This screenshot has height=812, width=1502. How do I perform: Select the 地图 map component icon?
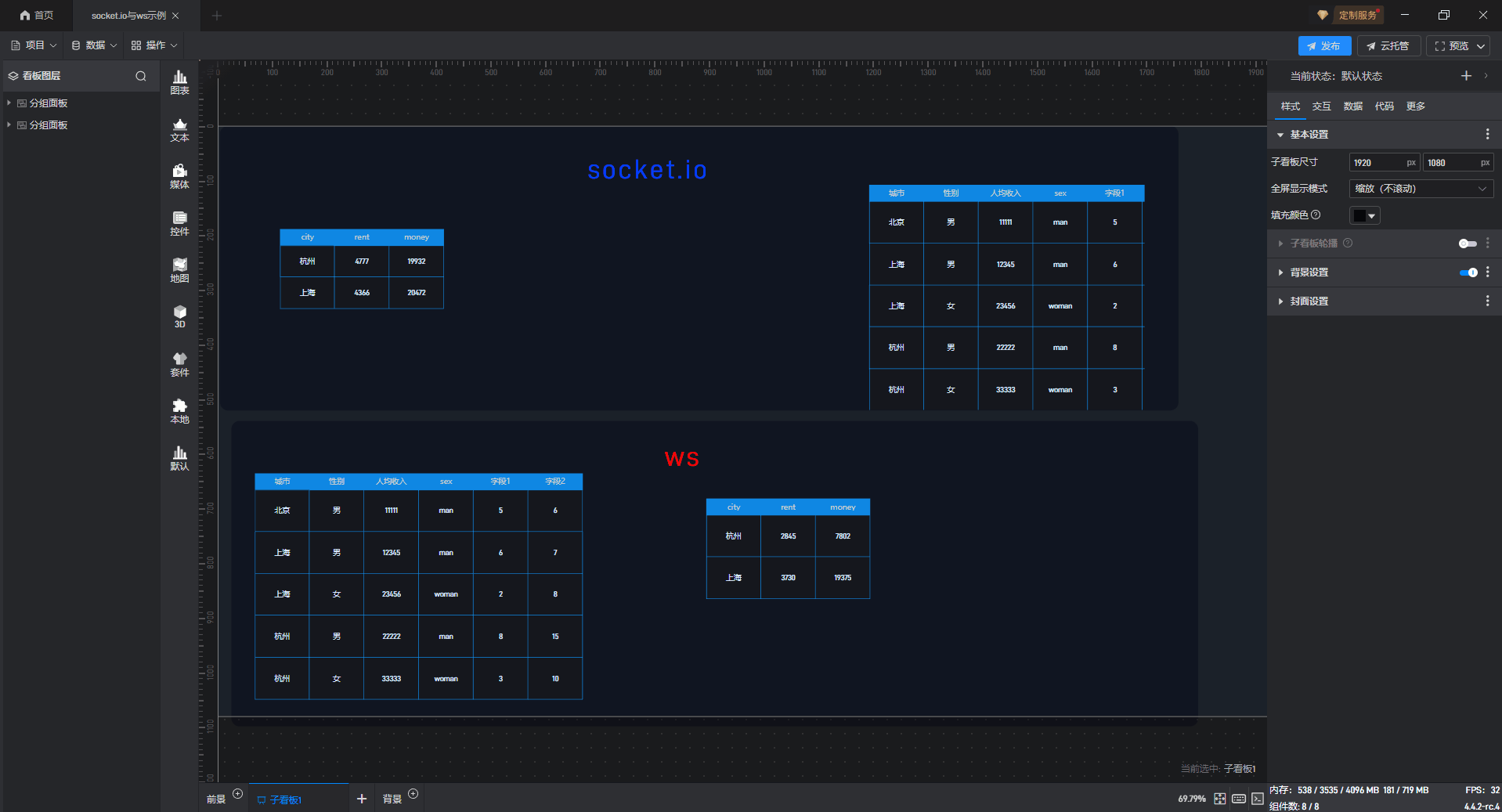(179, 270)
